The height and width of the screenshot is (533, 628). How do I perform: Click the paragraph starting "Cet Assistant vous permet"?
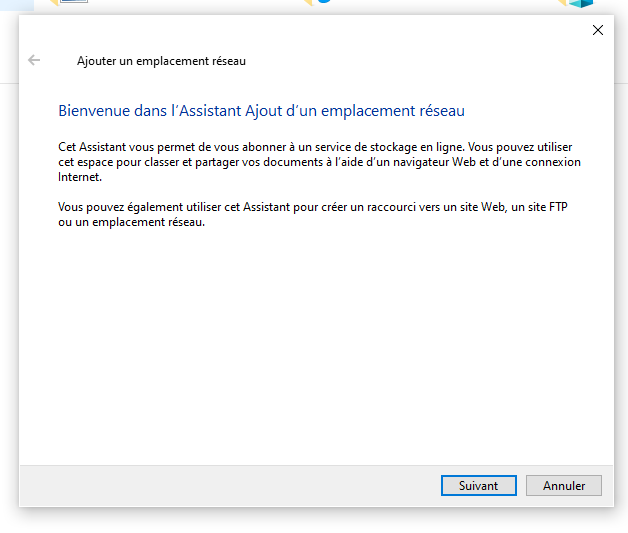pyautogui.click(x=300, y=161)
